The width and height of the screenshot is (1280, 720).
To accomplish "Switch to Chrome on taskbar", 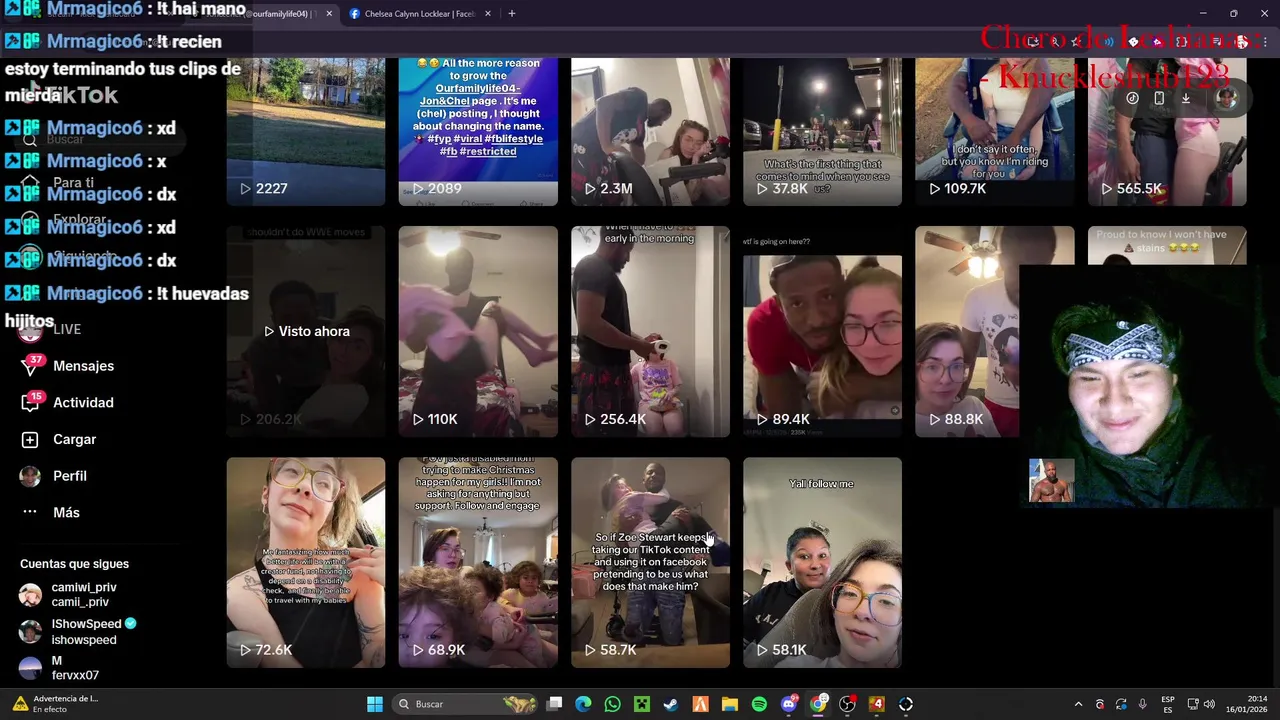I will click(818, 704).
